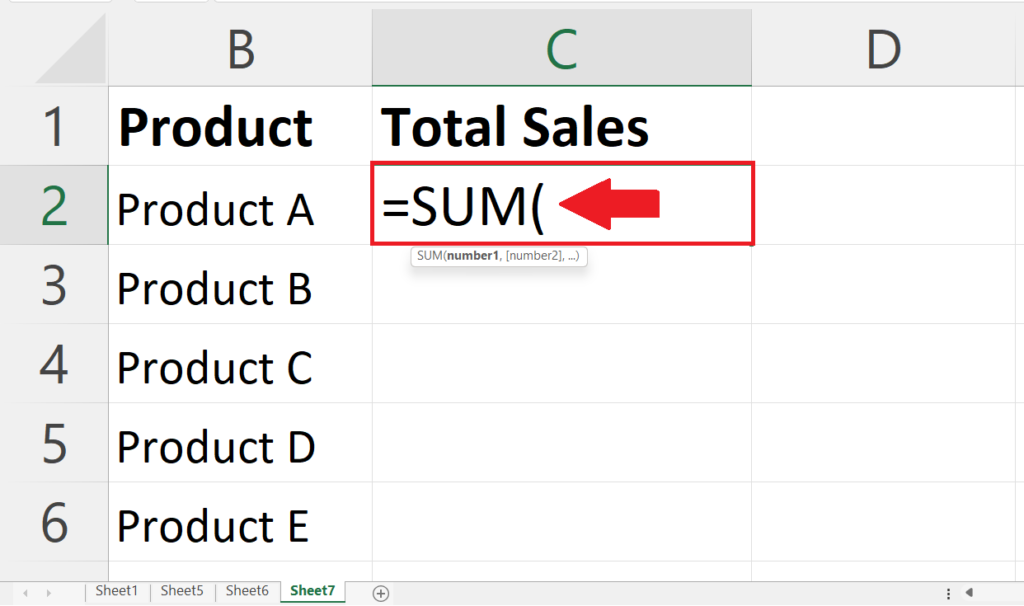
Task: Select column C header
Action: (562, 49)
